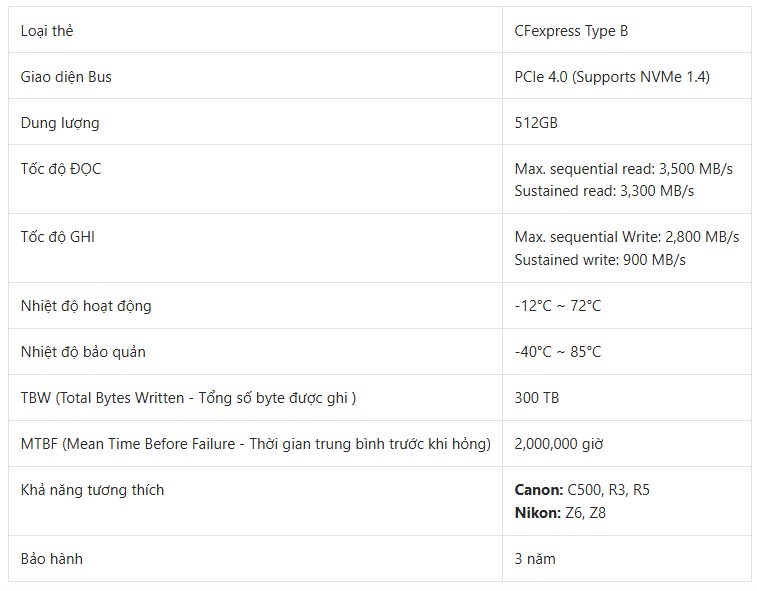The height and width of the screenshot is (591, 757).
Task: Select the '512GB' capacity value
Action: [536, 123]
